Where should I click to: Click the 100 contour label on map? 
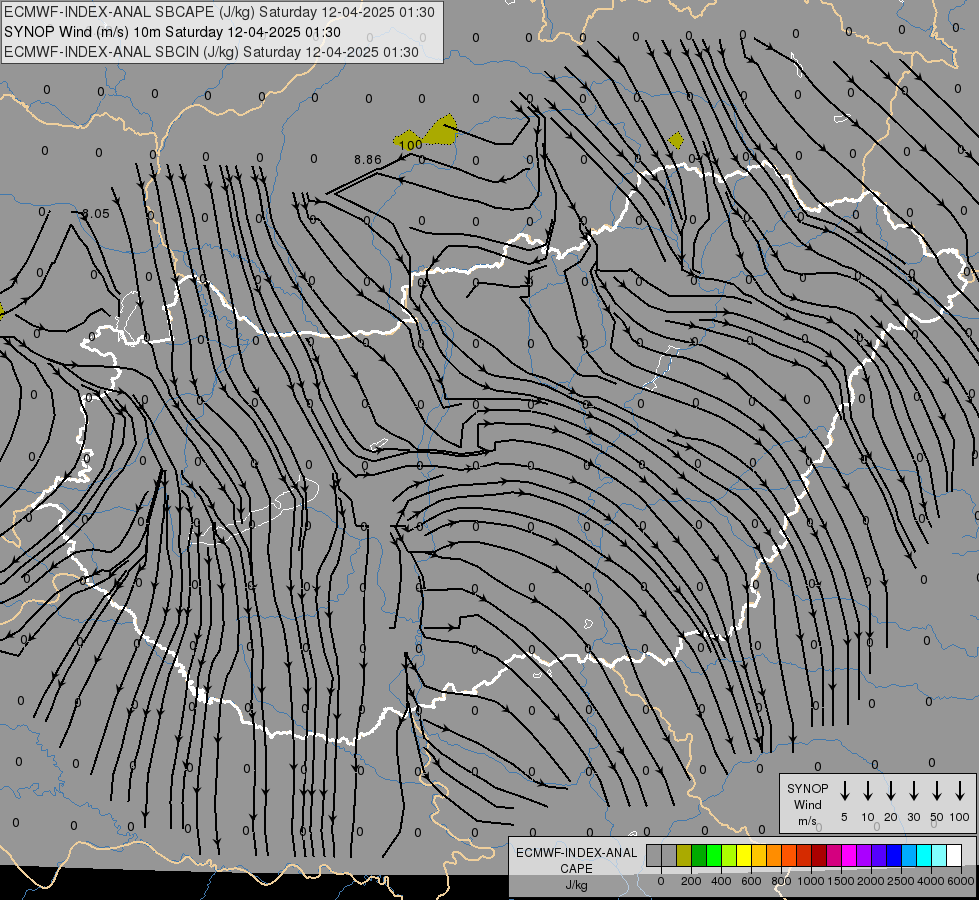click(410, 145)
